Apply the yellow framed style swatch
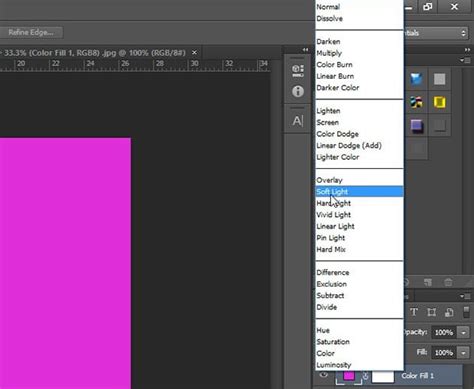The image size is (474, 389). pyautogui.click(x=439, y=102)
